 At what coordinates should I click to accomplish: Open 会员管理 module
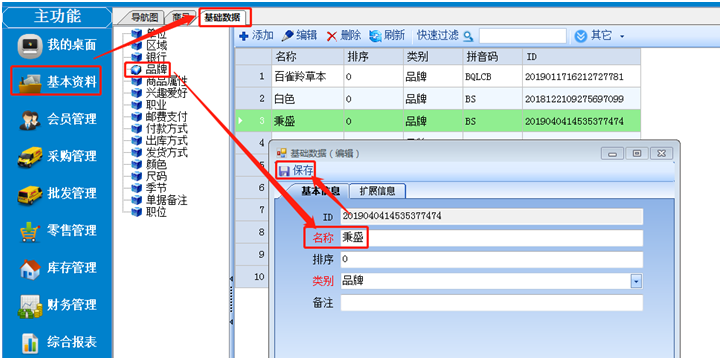point(57,119)
